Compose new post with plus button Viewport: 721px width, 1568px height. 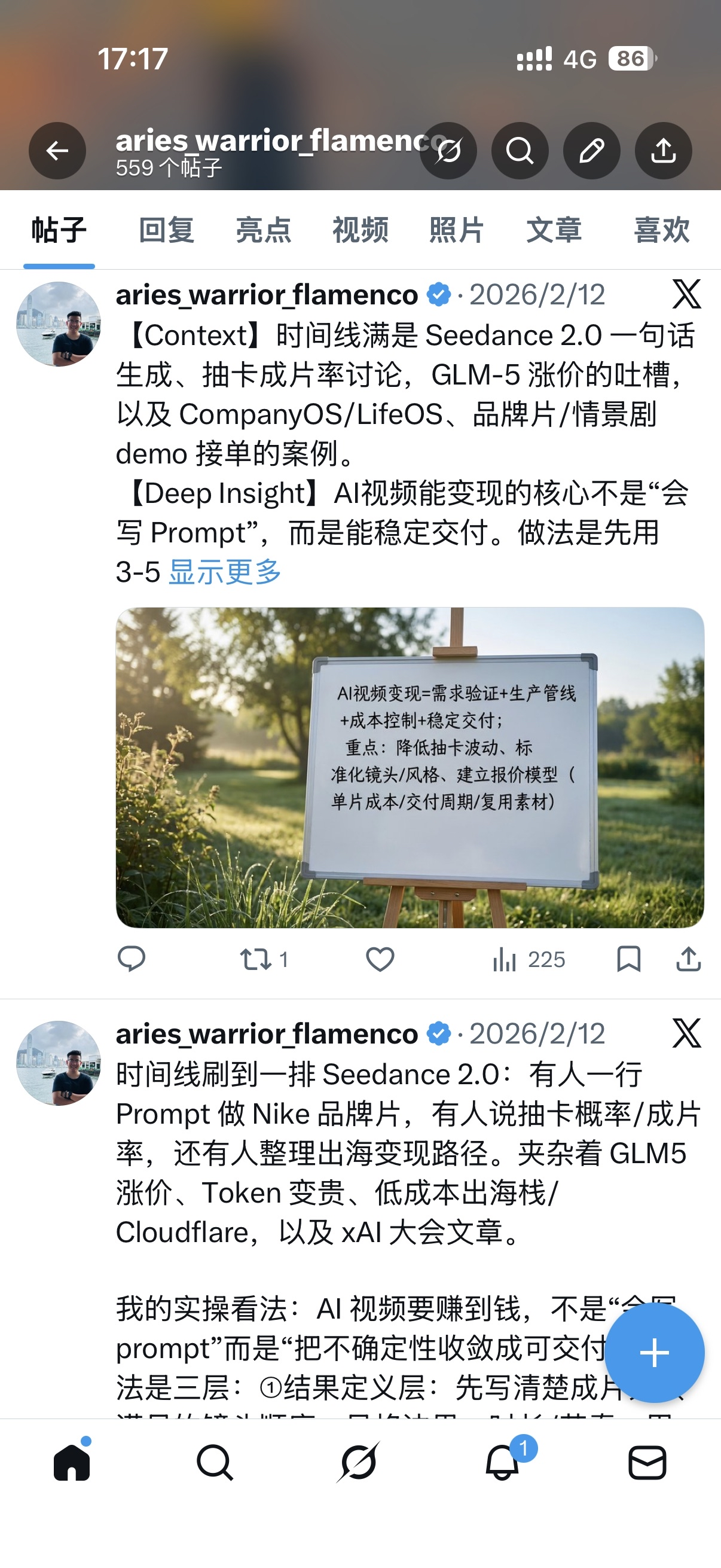click(x=655, y=1353)
